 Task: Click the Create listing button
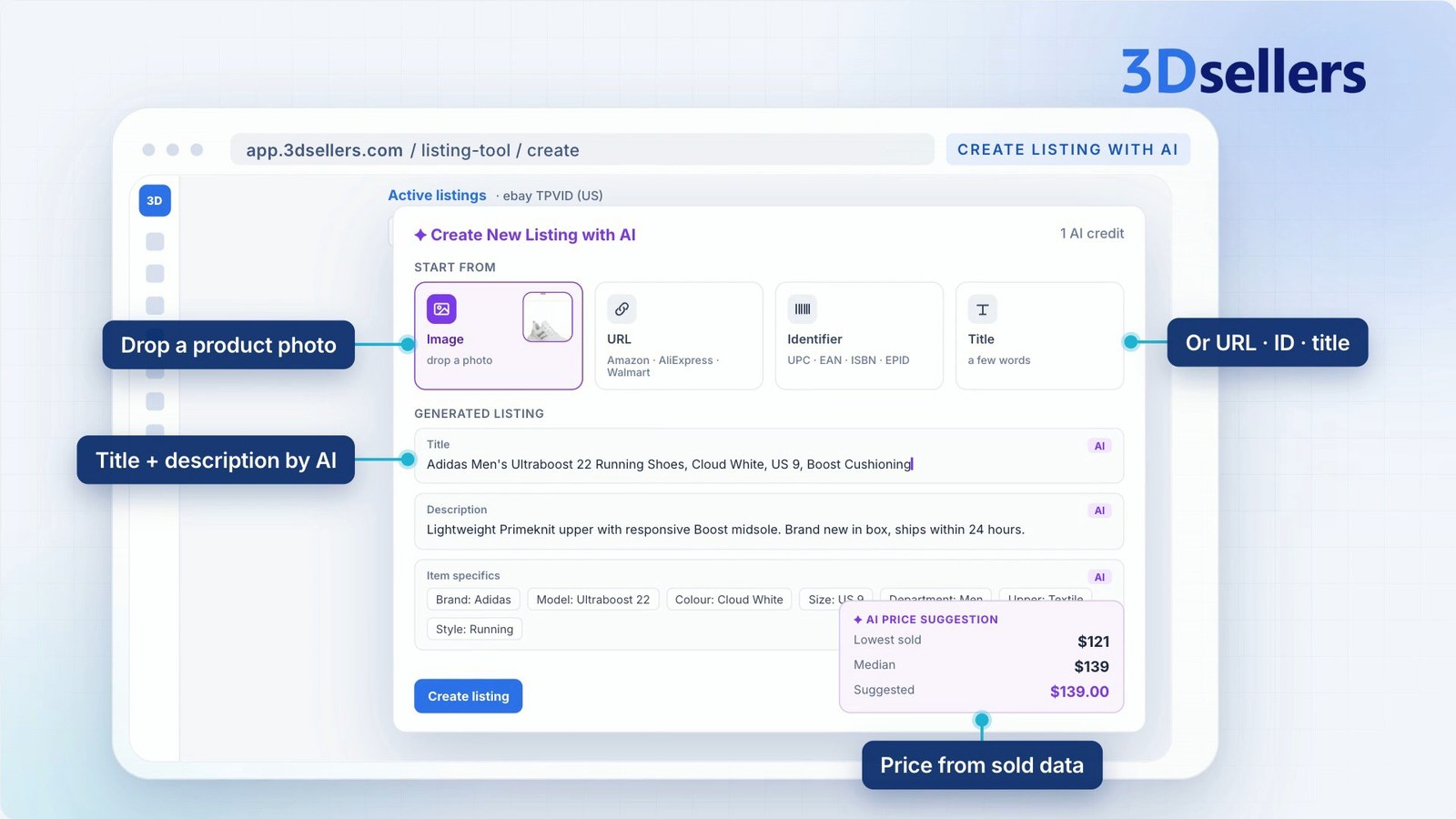point(469,696)
